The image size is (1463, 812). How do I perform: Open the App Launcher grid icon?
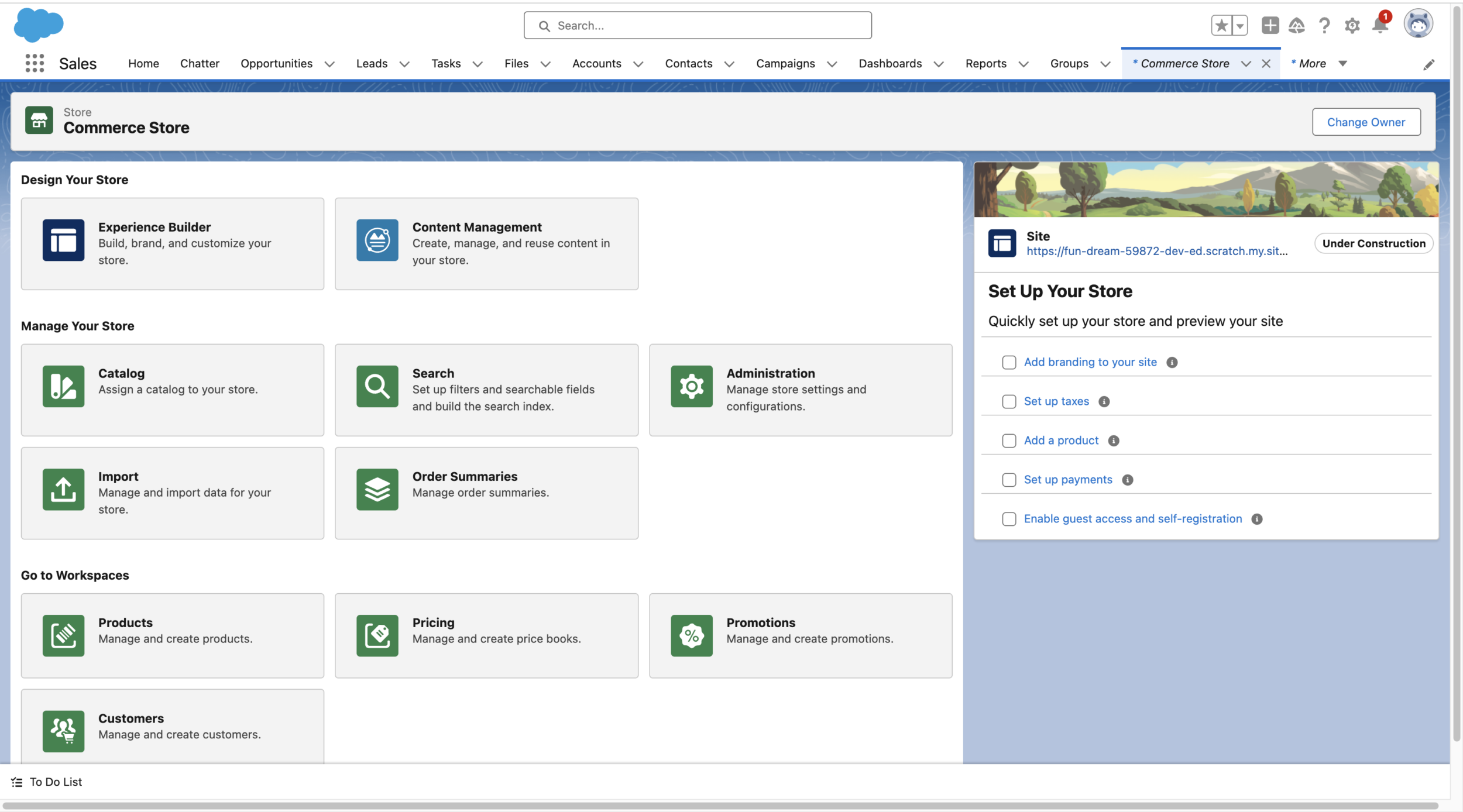coord(35,63)
